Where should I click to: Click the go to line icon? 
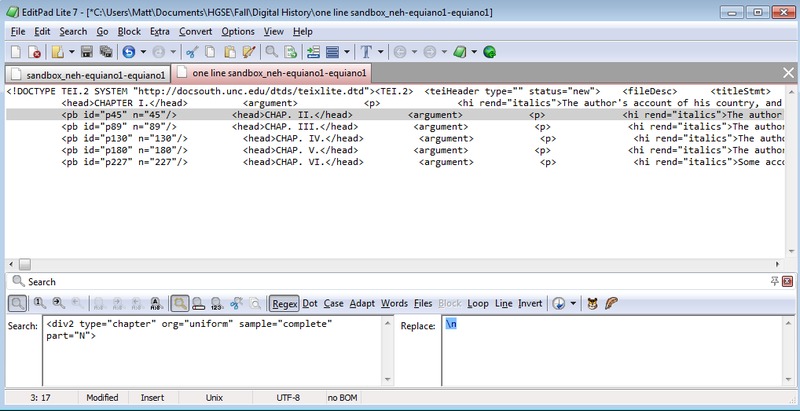click(x=290, y=52)
